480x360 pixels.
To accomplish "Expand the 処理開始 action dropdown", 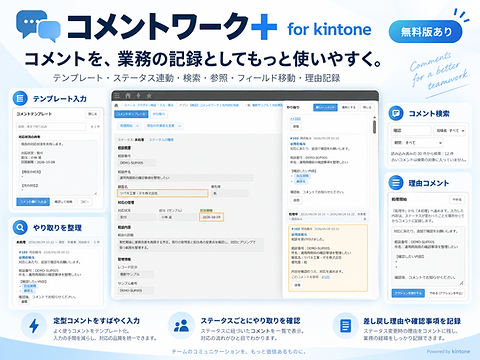I will (x=129, y=126).
